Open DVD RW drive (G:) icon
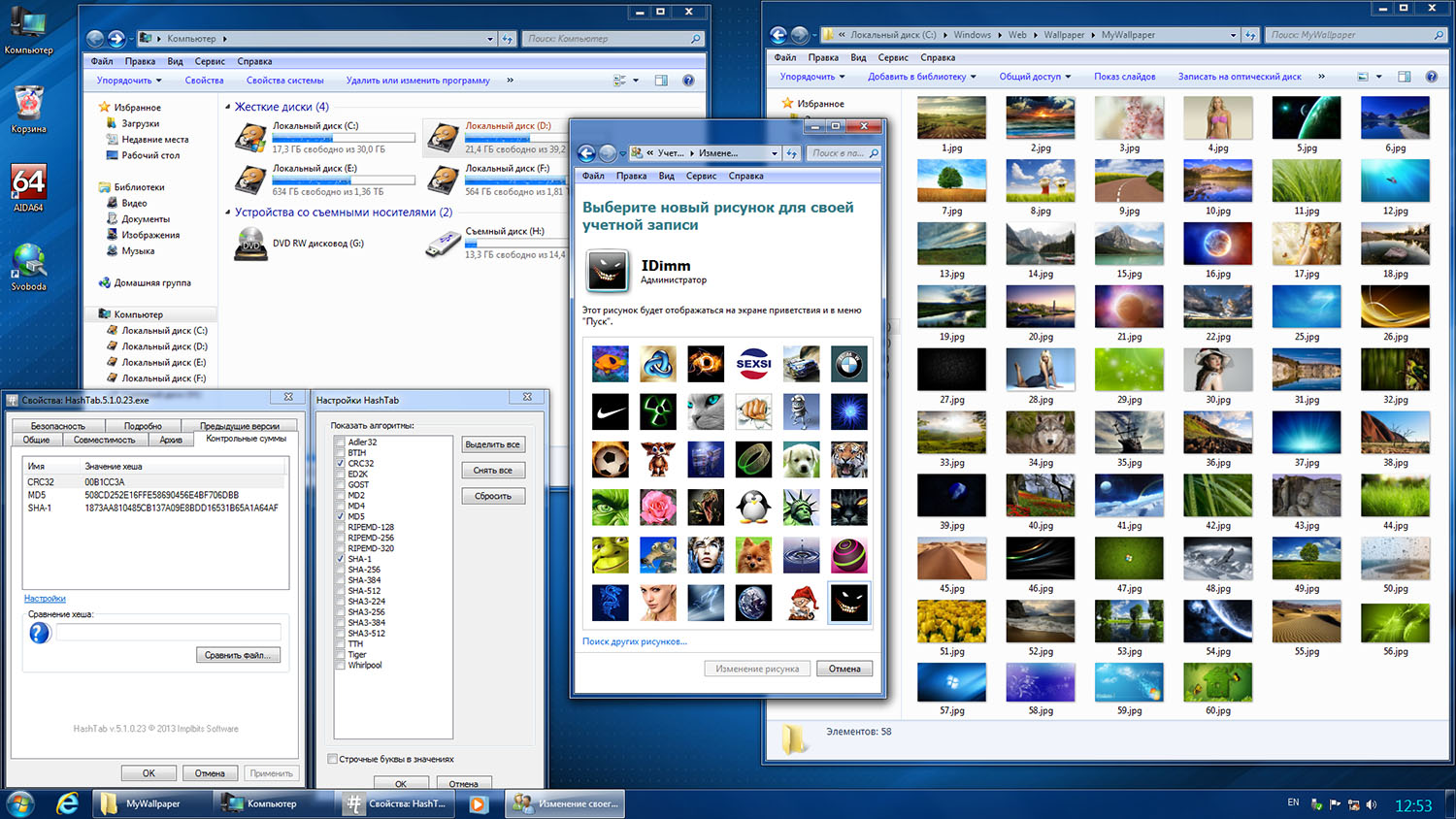This screenshot has height=819, width=1456. click(x=251, y=244)
